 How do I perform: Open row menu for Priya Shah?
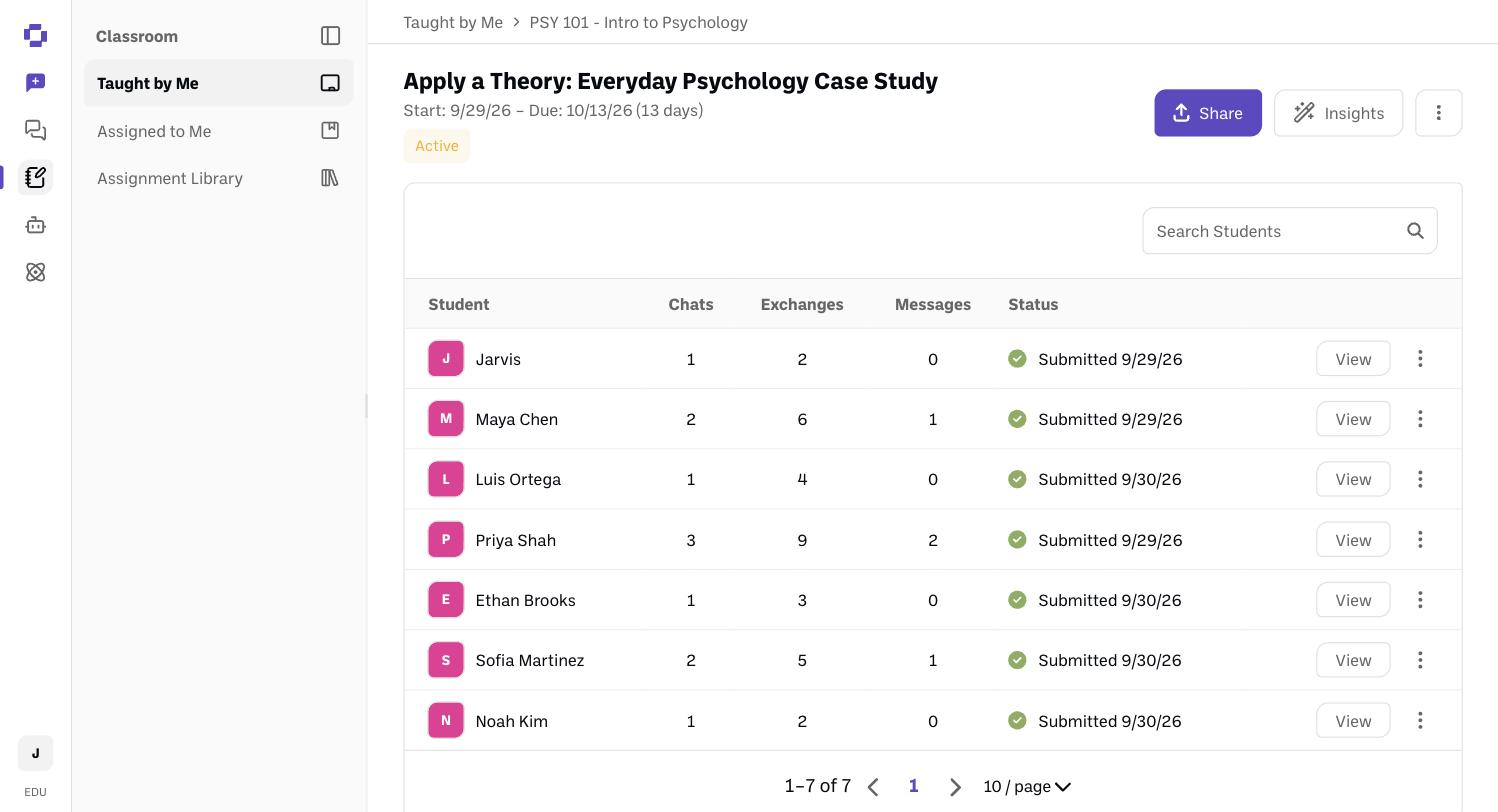coord(1420,540)
